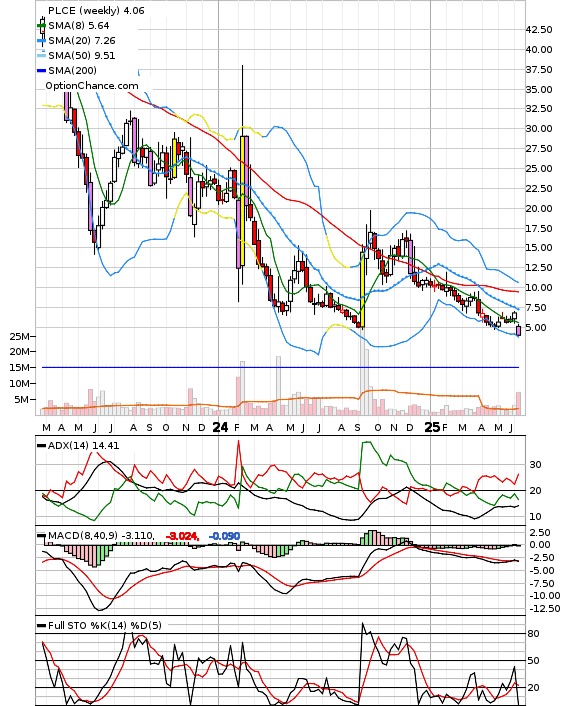Click the 25 year marker on time axis
The height and width of the screenshot is (706, 566).
(x=432, y=427)
